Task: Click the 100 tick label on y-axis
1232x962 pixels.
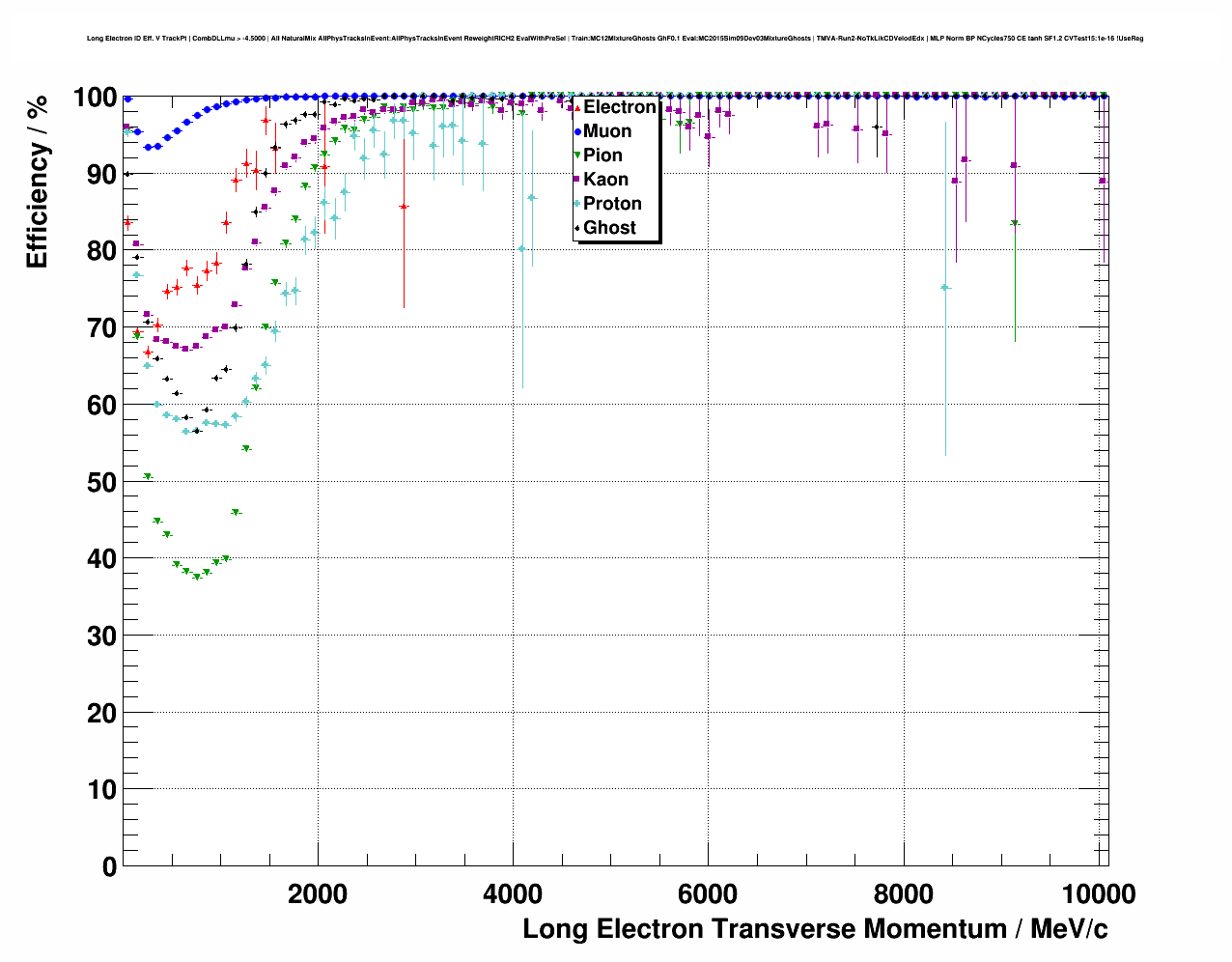Action: coord(95,98)
